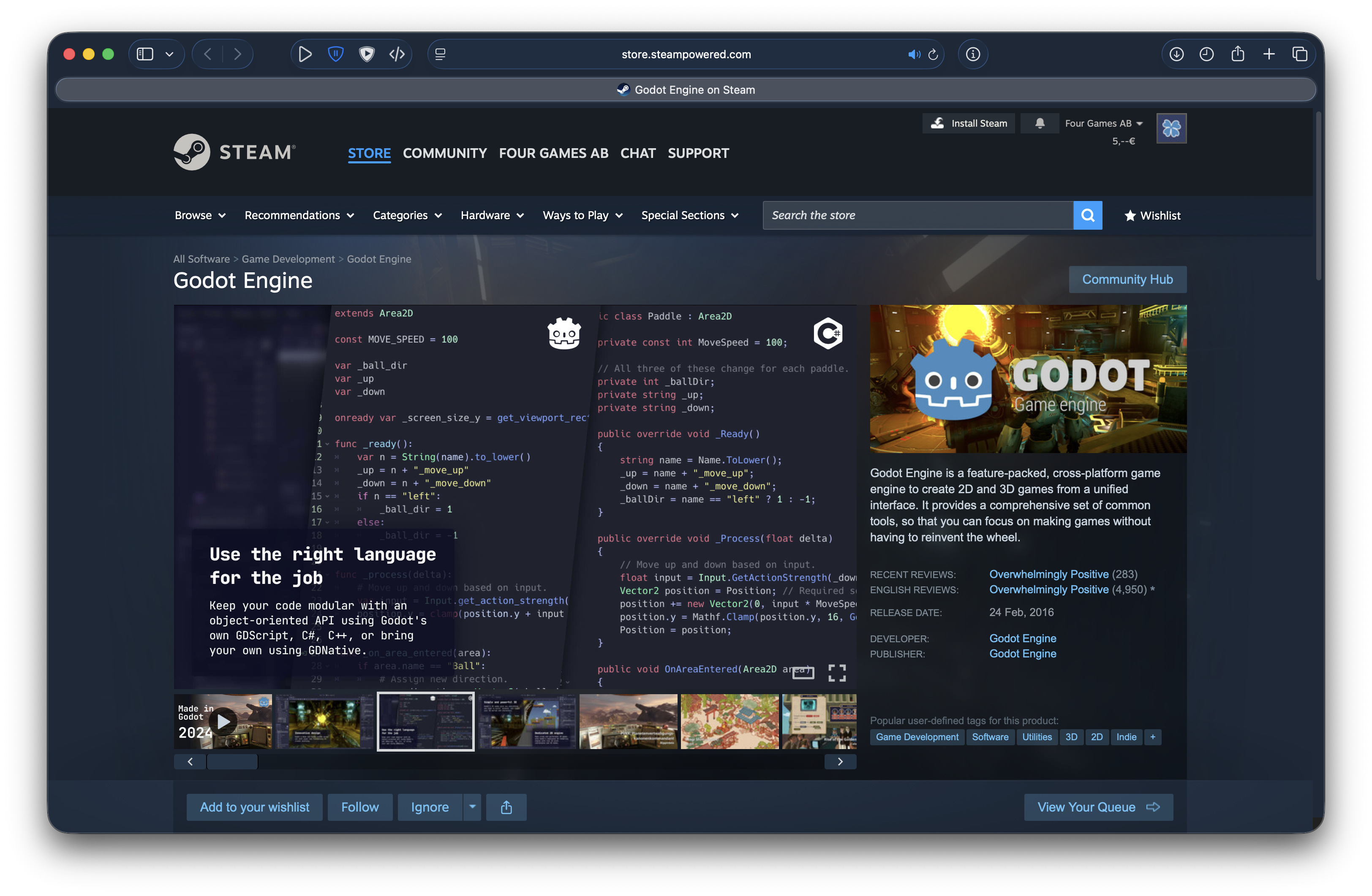The image size is (1372, 896).
Task: Open the Godot Engine developer link
Action: click(1023, 638)
